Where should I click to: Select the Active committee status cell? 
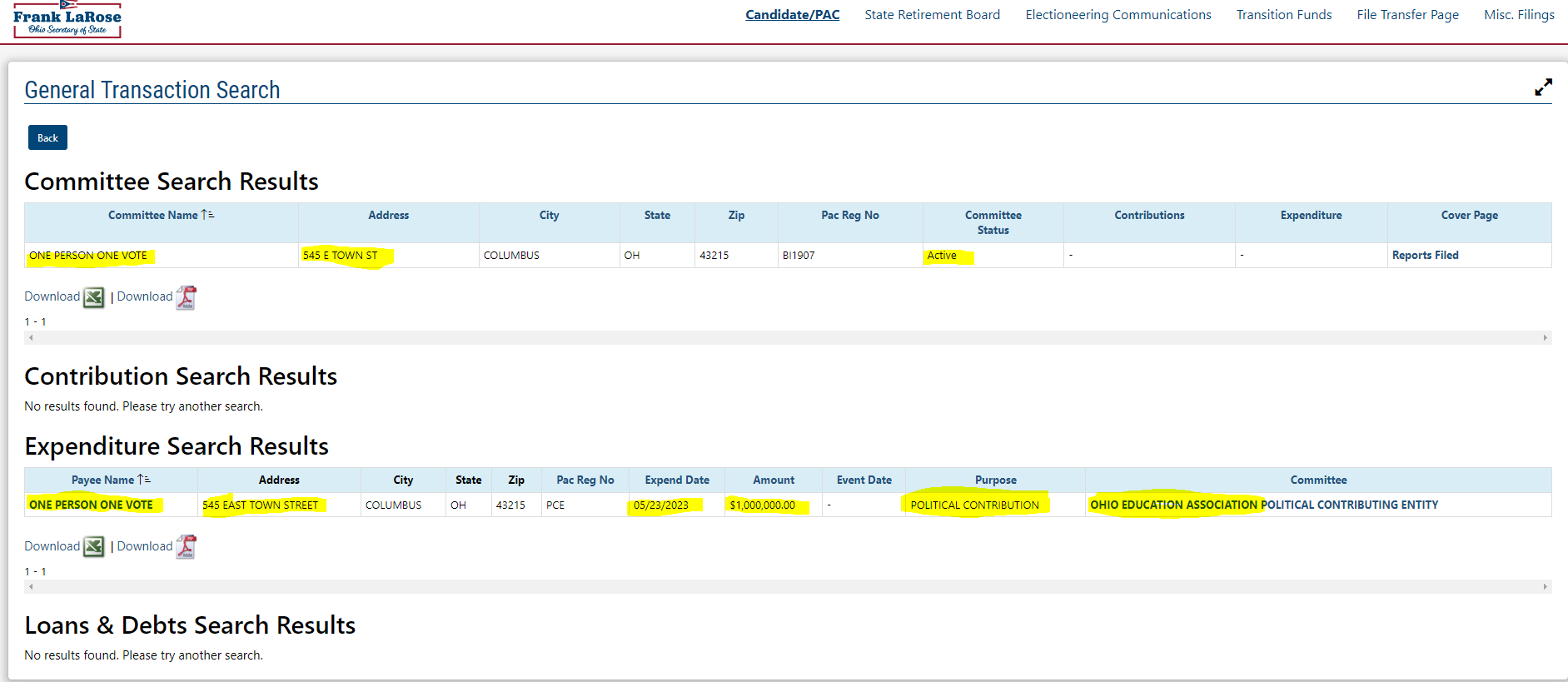(993, 256)
